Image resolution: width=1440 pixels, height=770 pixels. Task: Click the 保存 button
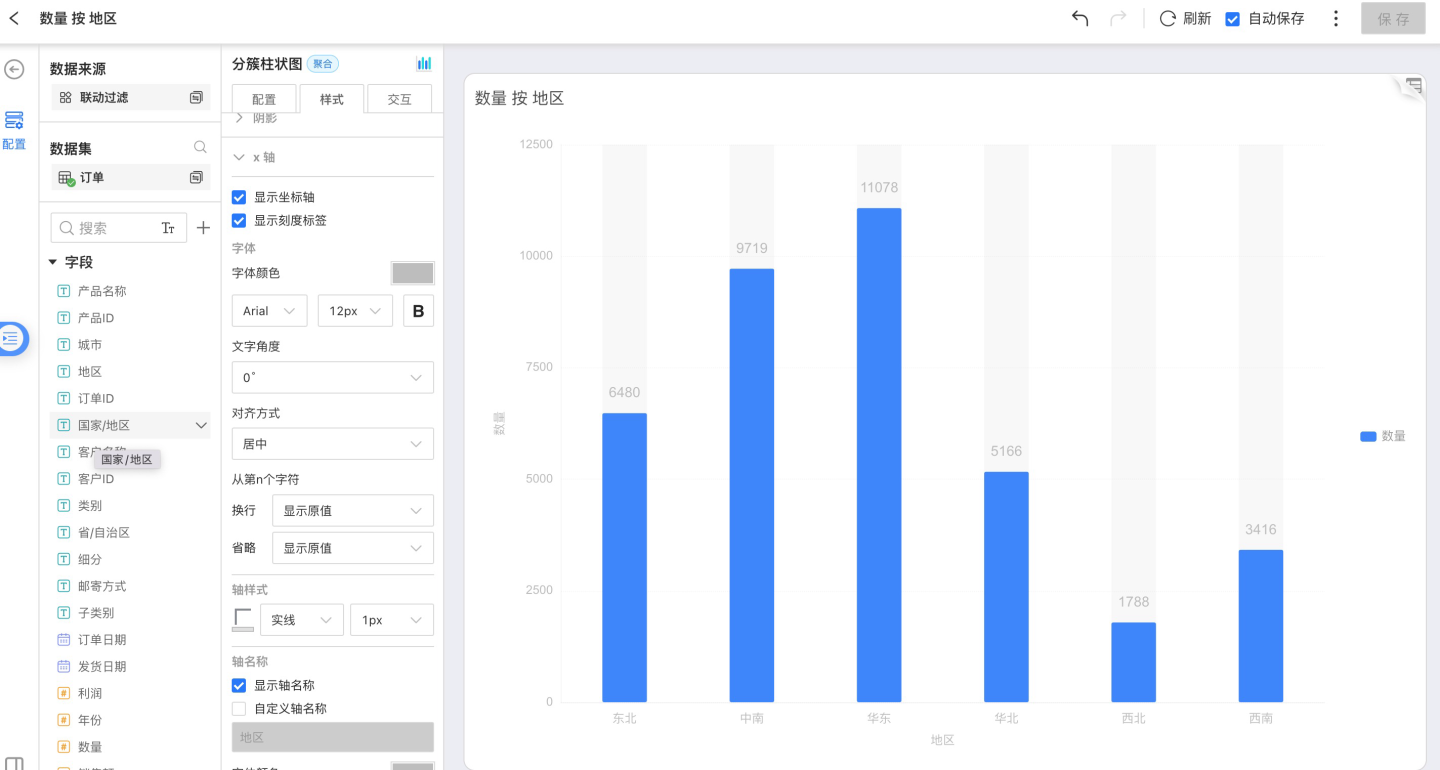point(1392,18)
